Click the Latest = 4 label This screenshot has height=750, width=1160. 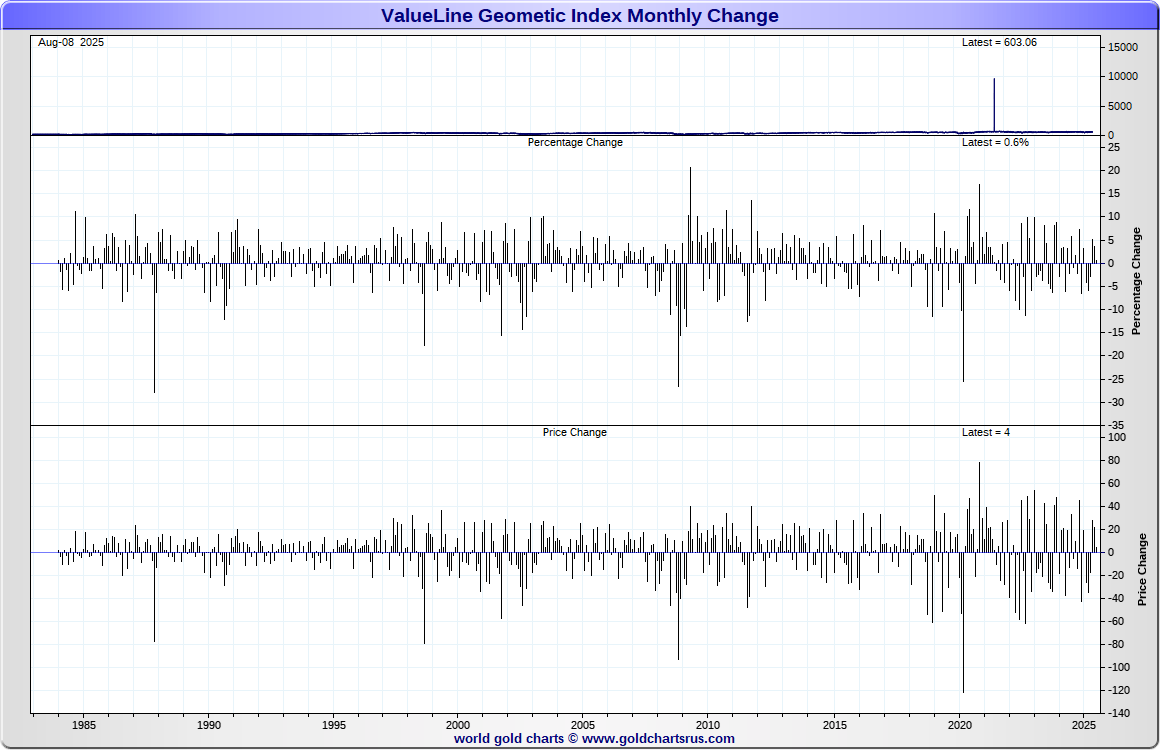985,432
